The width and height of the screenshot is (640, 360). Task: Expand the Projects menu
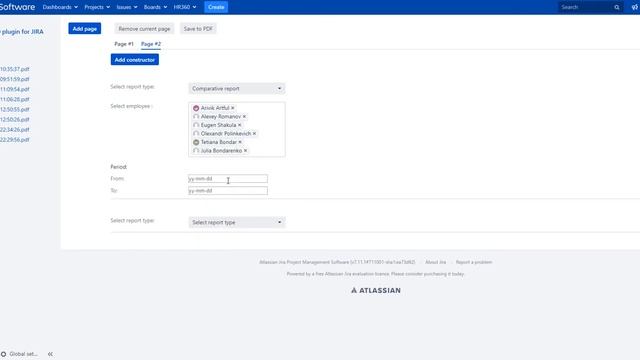click(x=97, y=7)
